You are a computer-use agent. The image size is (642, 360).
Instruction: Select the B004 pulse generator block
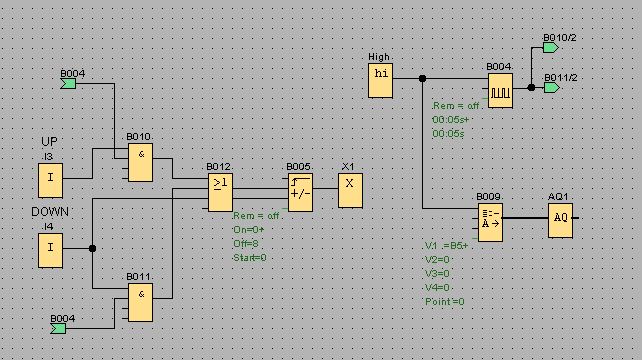tap(500, 91)
